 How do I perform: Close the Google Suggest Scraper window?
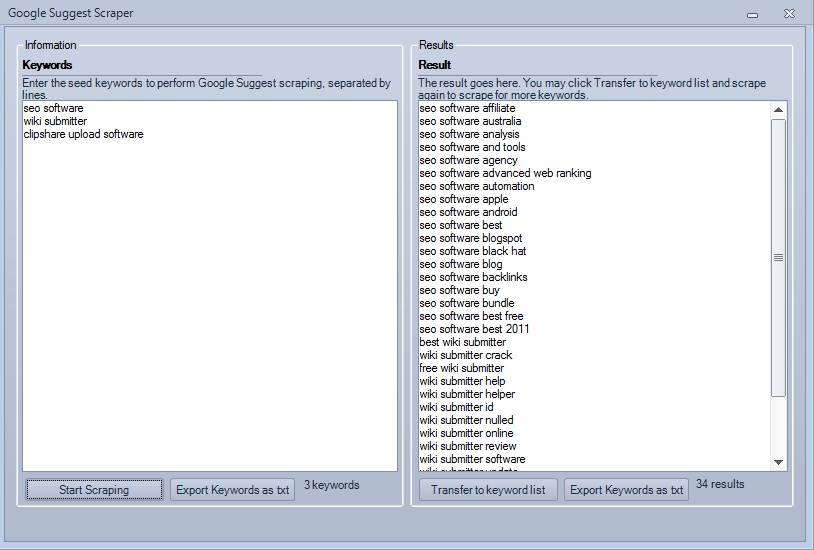point(789,14)
